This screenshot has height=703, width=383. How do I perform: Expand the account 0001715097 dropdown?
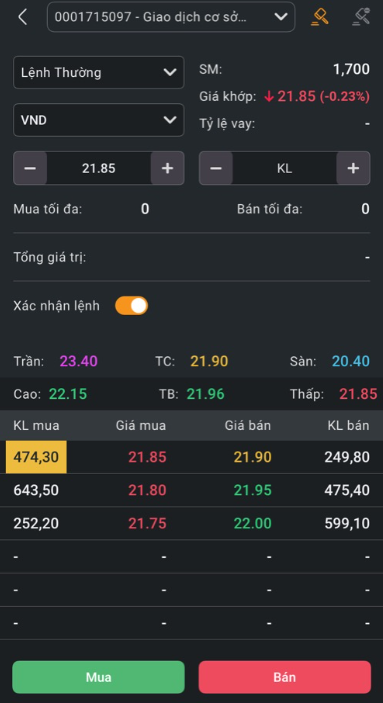coord(171,17)
